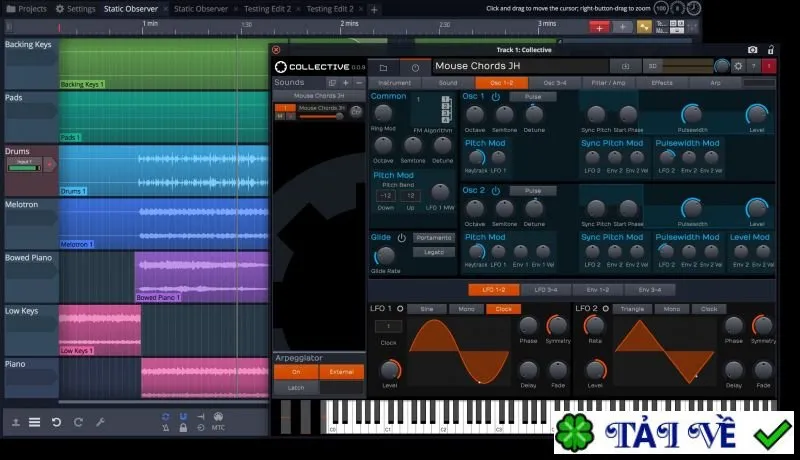Screen dimensions: 800x460
Task: Click the camera screenshot icon
Action: 753,49
